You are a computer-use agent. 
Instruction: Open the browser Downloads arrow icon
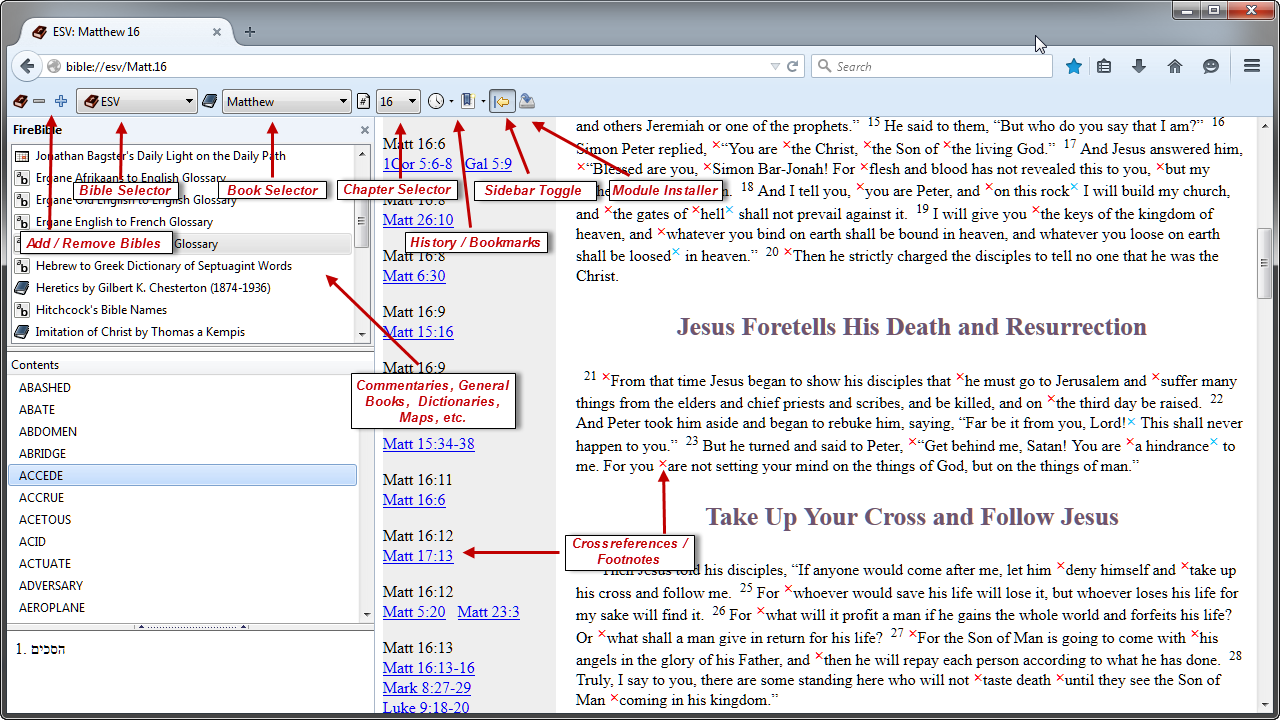coord(1138,66)
